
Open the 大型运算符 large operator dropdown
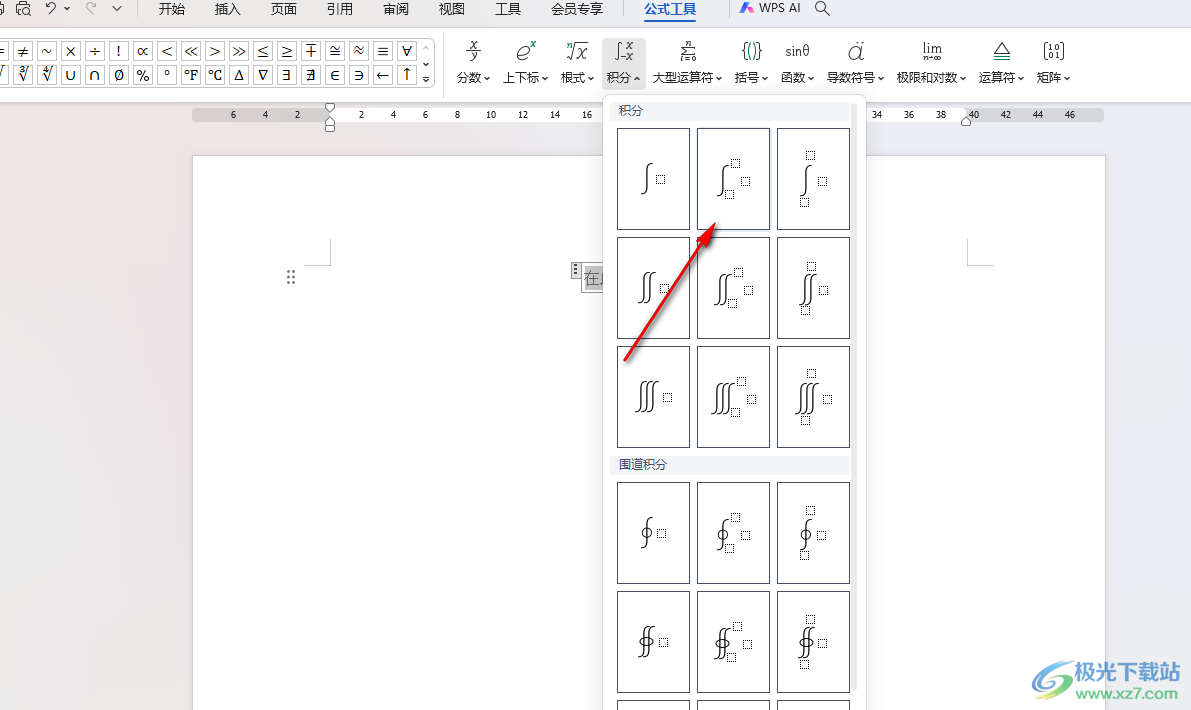[687, 62]
